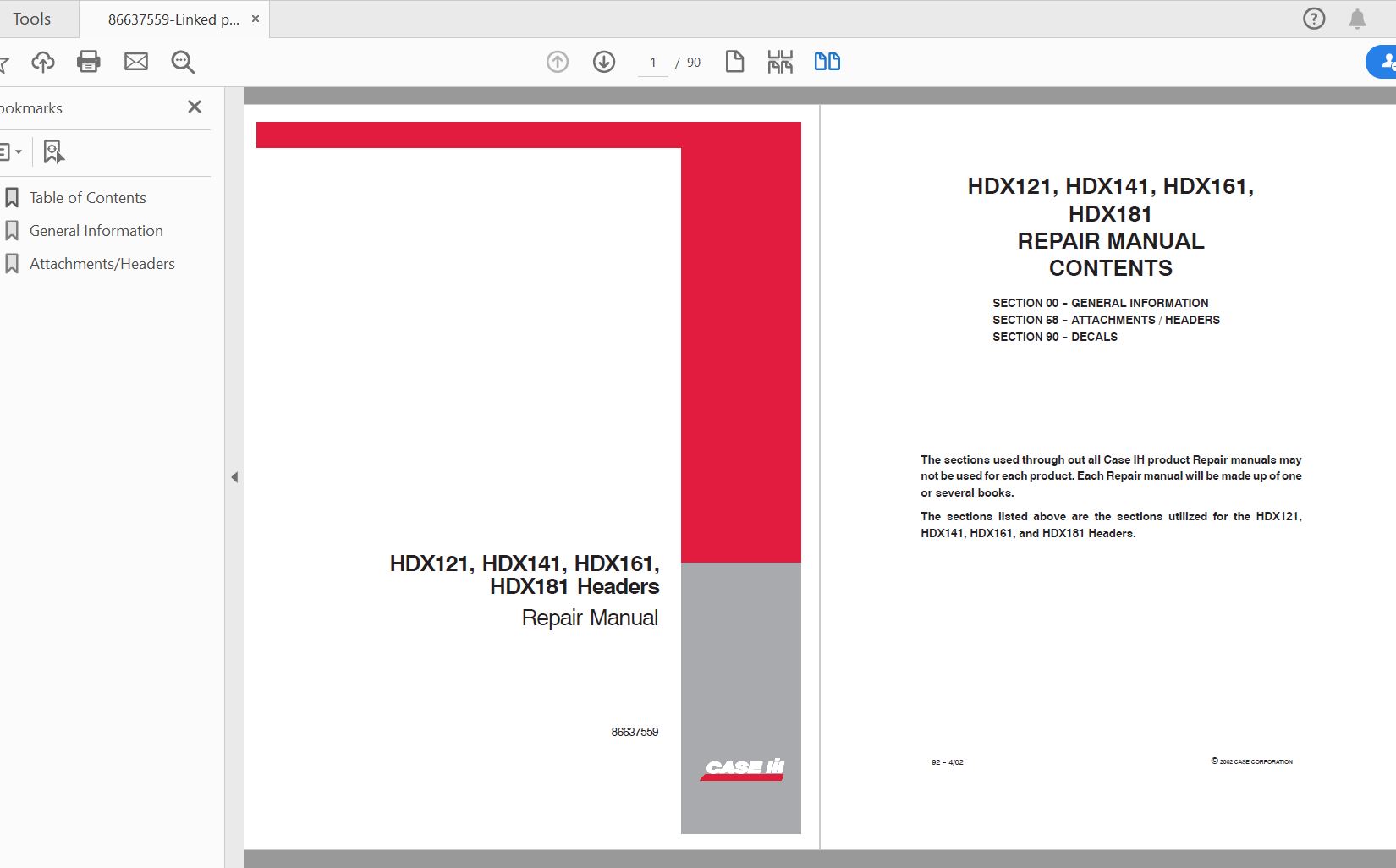Viewport: 1396px width, 868px height.
Task: Go to next page with down arrow
Action: click(603, 61)
